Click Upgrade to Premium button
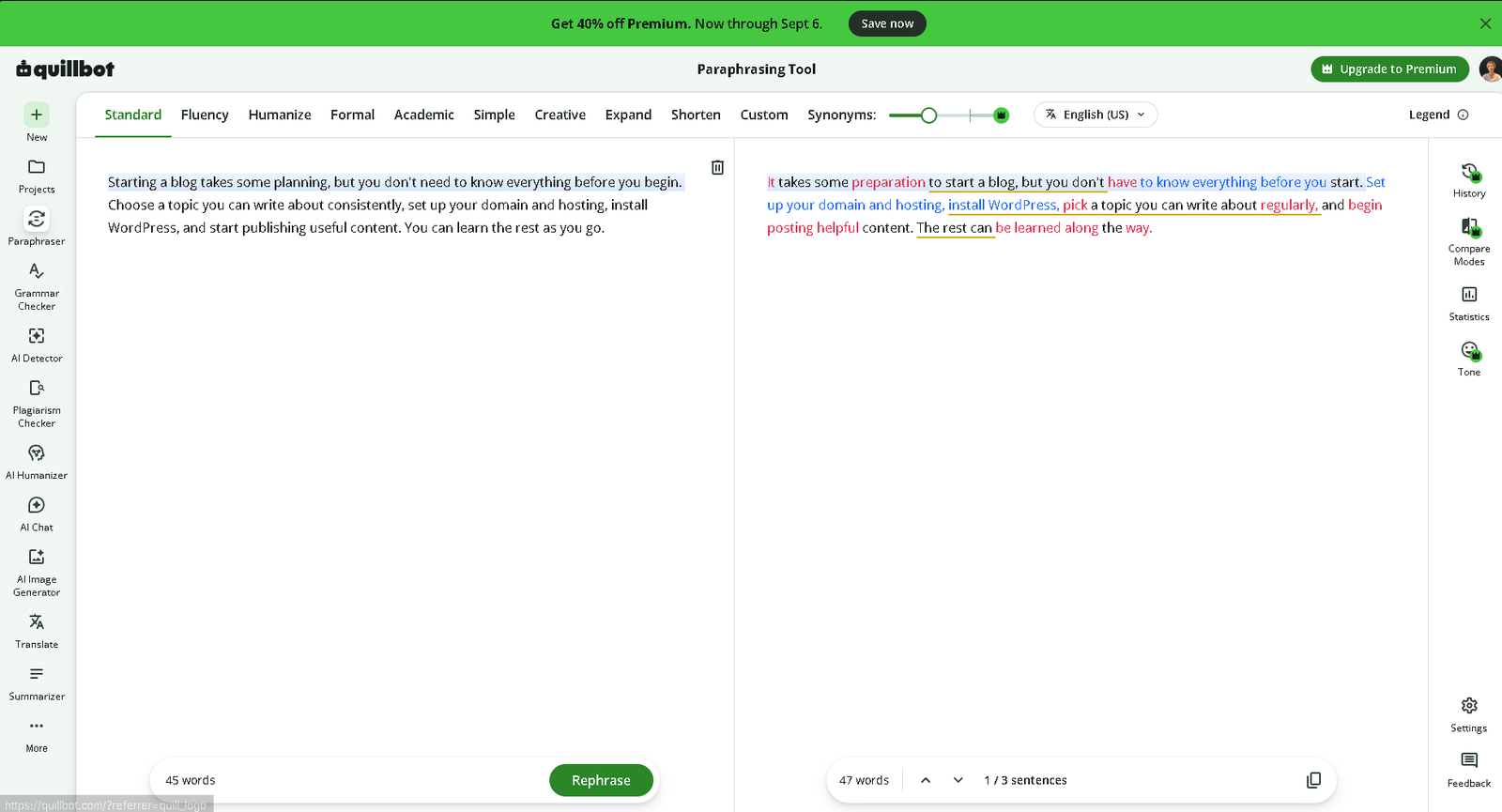The width and height of the screenshot is (1502, 812). (x=1389, y=69)
